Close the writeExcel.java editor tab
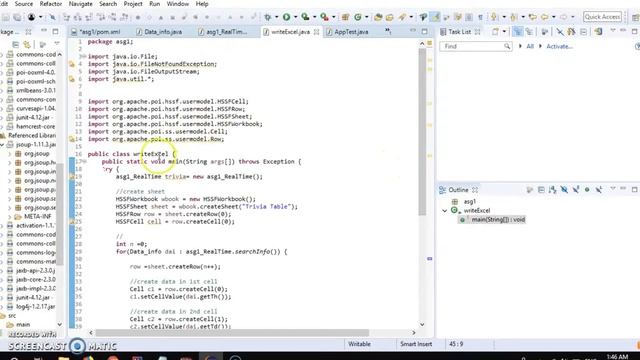640x360 pixels. (317, 32)
